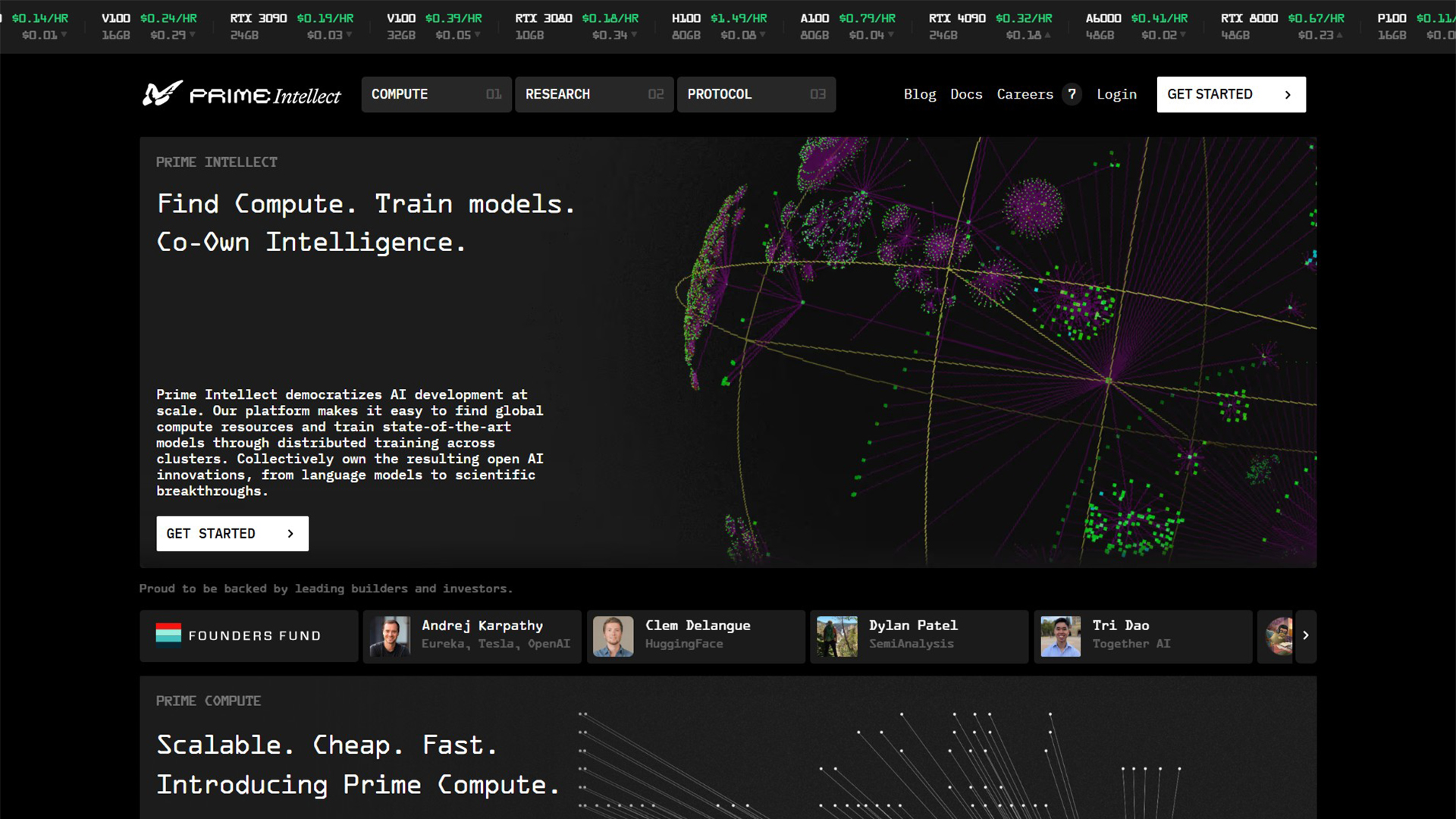Image resolution: width=1456 pixels, height=819 pixels.
Task: Open the RESEARCH navigation menu
Action: (594, 94)
